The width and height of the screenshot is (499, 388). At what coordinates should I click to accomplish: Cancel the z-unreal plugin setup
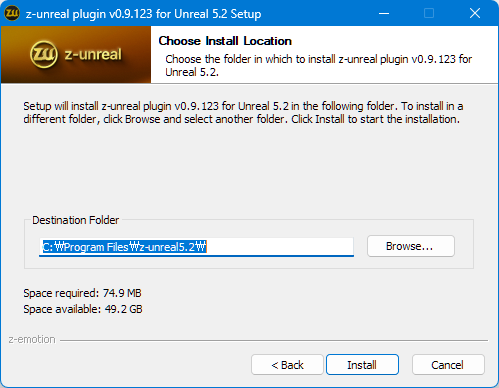point(448,365)
